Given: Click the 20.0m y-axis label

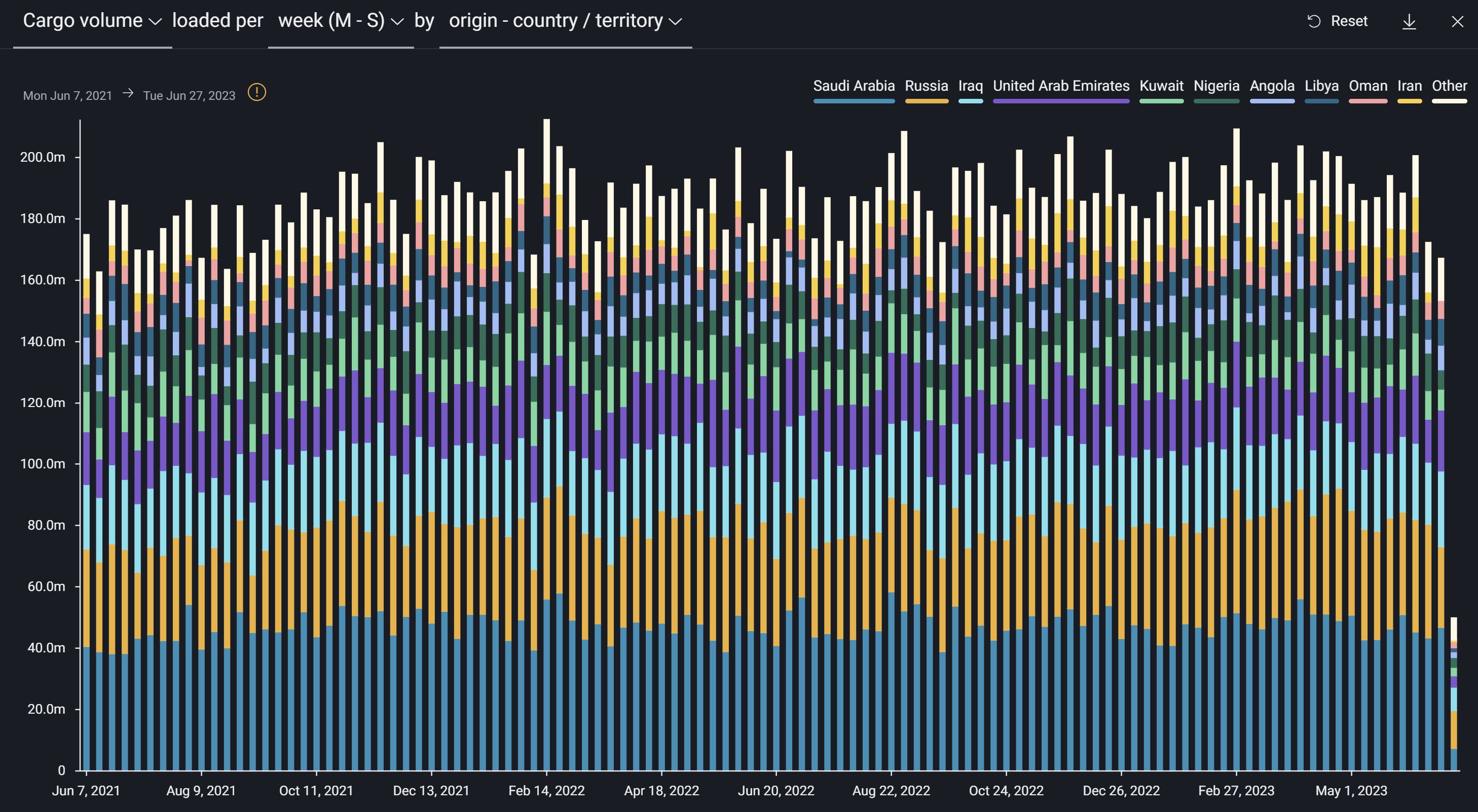Looking at the screenshot, I should pos(46,709).
